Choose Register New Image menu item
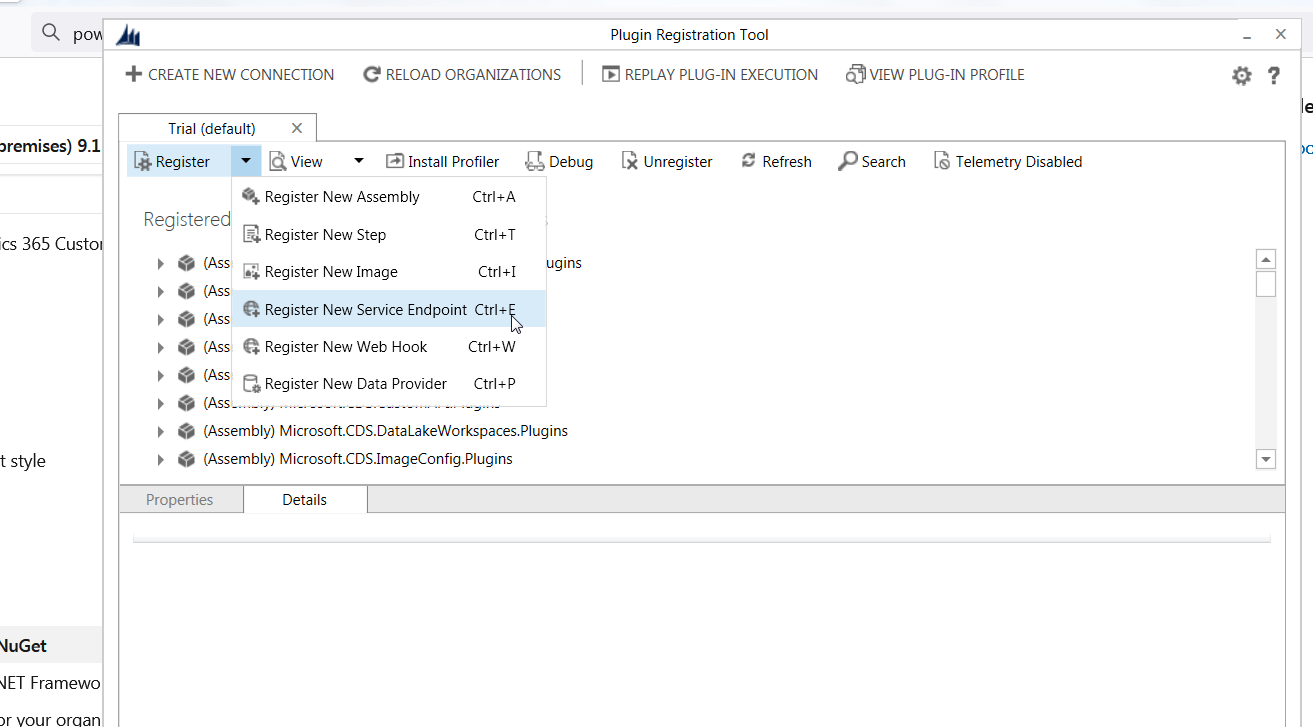Viewport: 1313px width, 727px height. click(389, 272)
